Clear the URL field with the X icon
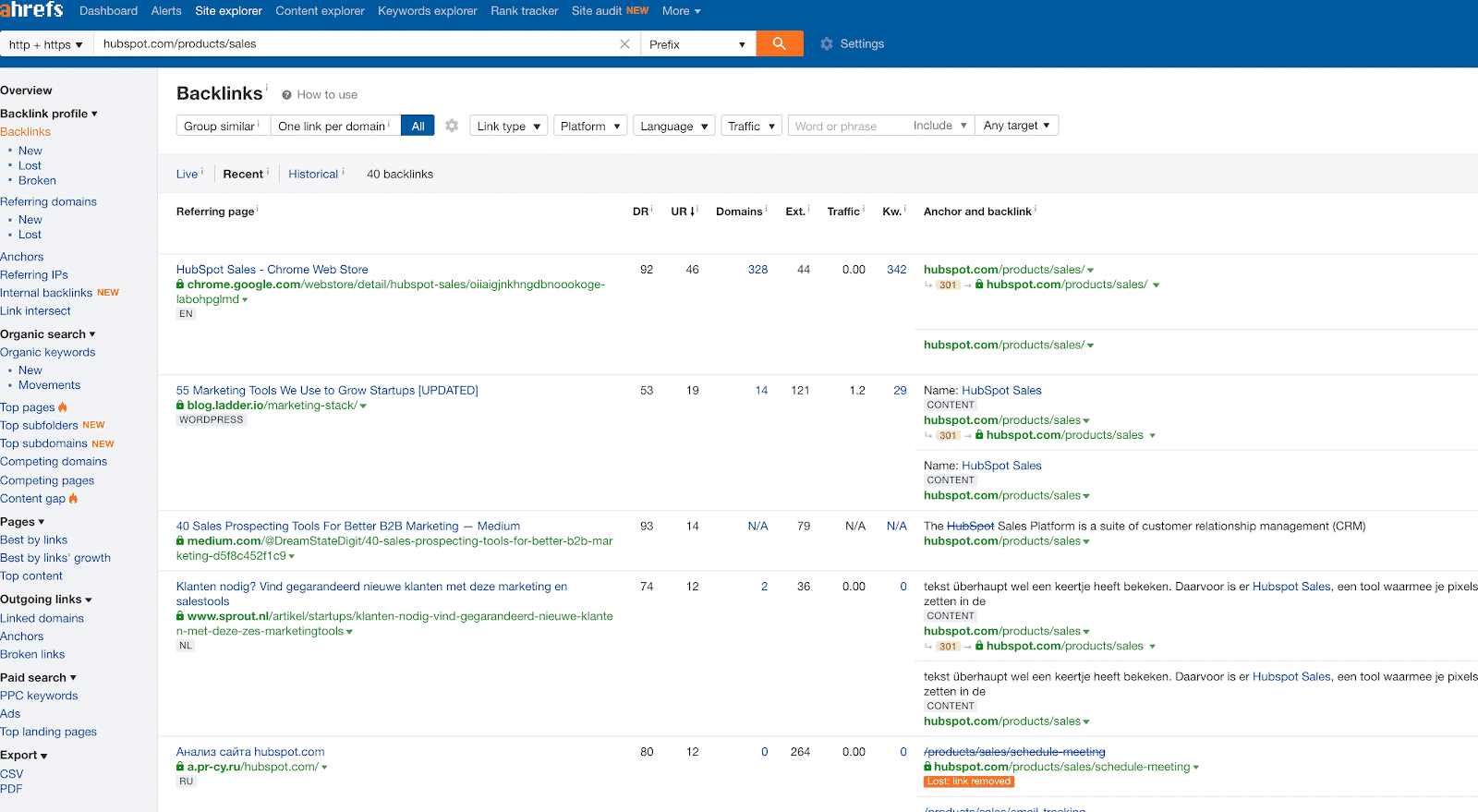 click(x=624, y=44)
